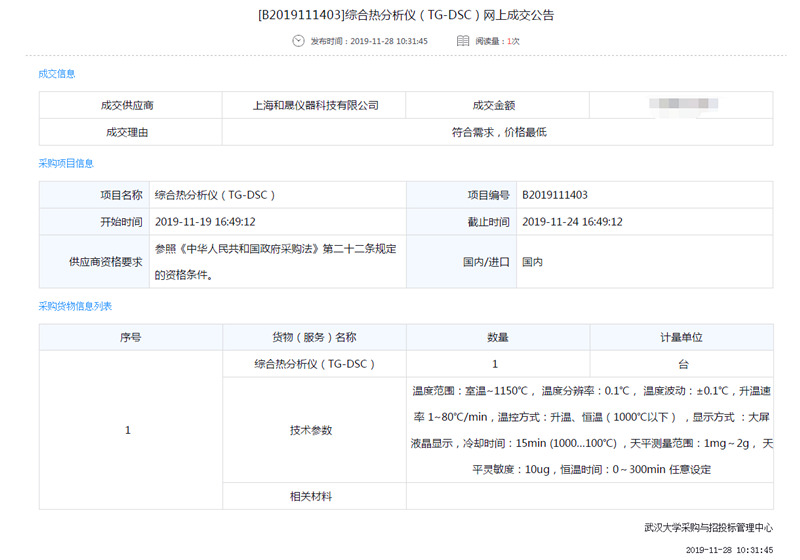
Task: Click 武汉大学采购与招投标管理中心 footer text
Action: click(x=708, y=527)
